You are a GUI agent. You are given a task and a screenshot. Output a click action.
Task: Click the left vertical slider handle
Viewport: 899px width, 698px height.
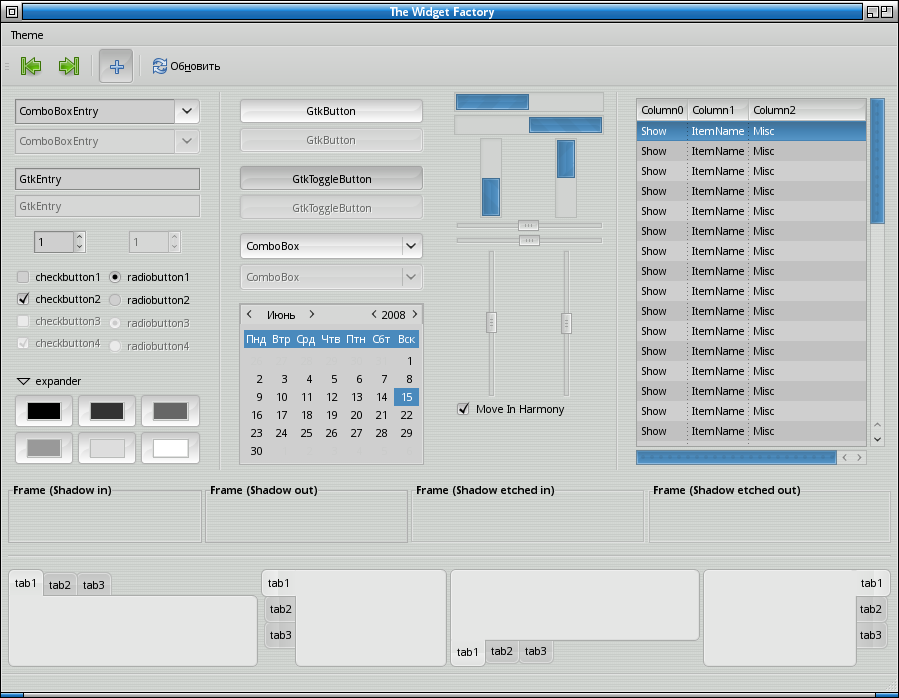(x=491, y=322)
